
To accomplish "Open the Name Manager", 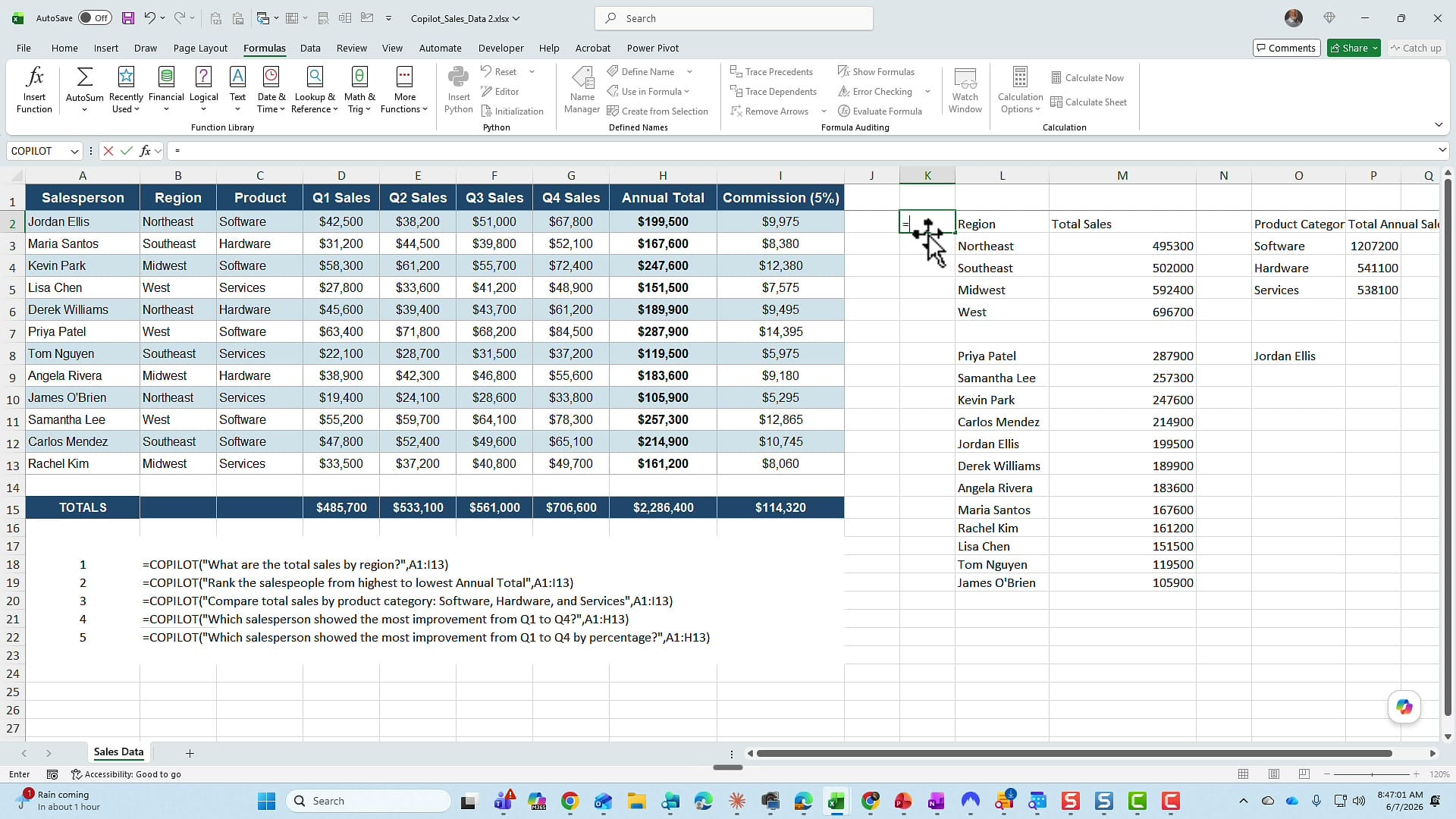I will (x=582, y=90).
